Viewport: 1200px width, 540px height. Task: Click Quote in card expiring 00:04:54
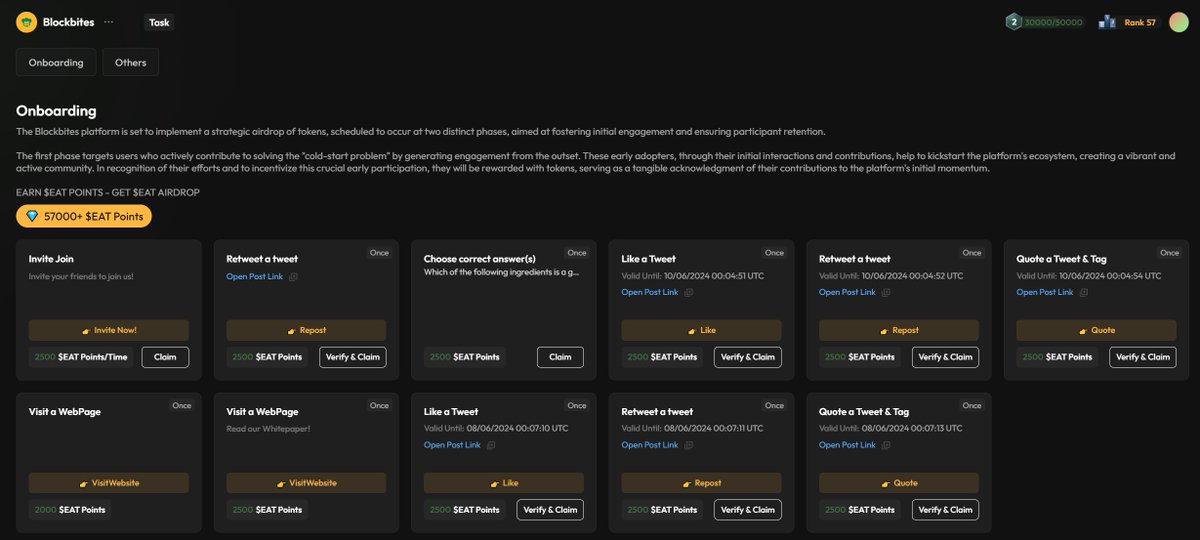(1097, 330)
